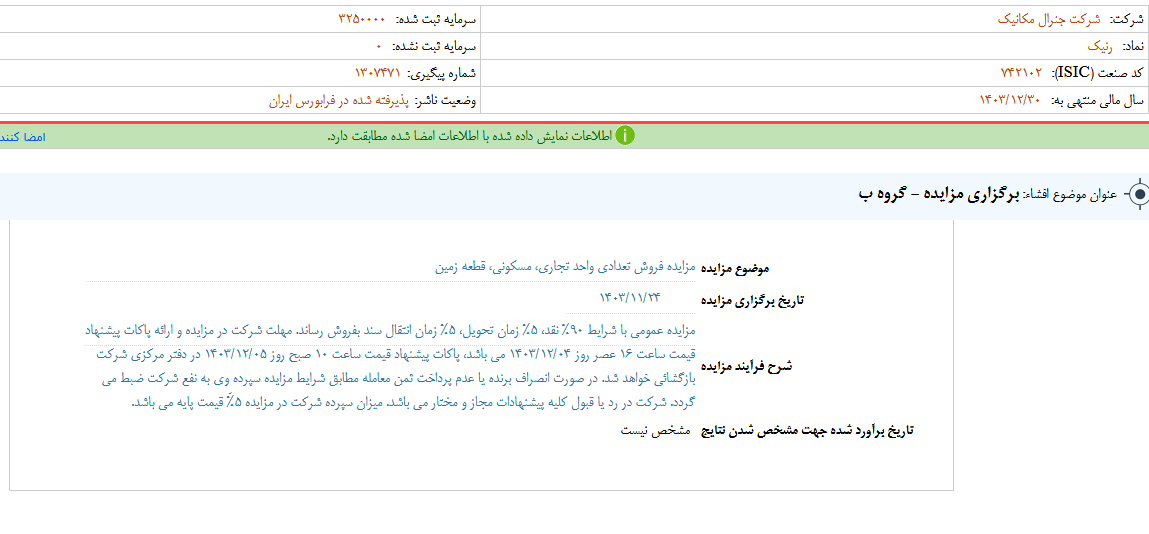Screen dimensions: 1149x534
Task: Click description line starting قیمت ساعت ۱۶ عصر
Action: tap(394, 355)
